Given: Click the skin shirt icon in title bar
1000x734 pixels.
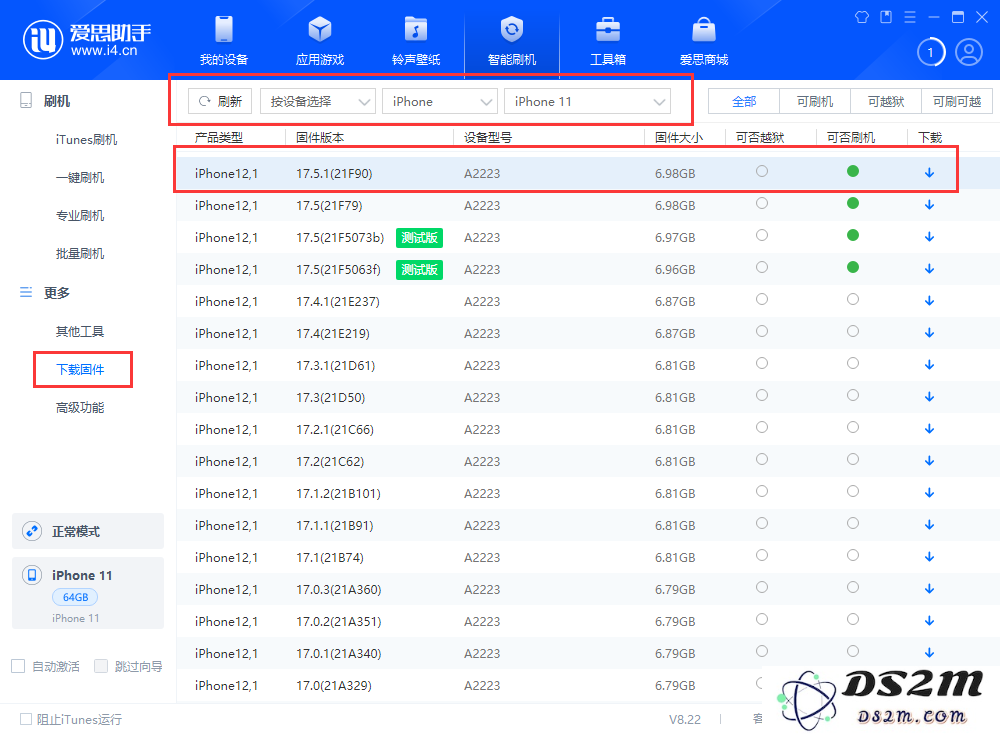Looking at the screenshot, I should [x=862, y=17].
